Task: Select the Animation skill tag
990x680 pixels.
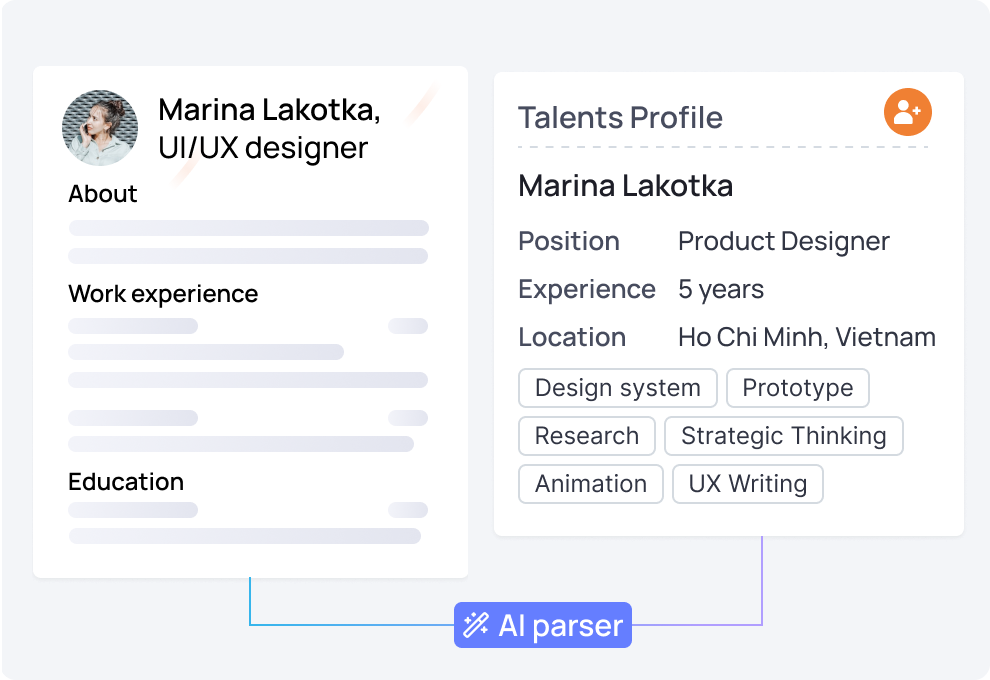Action: [x=590, y=484]
